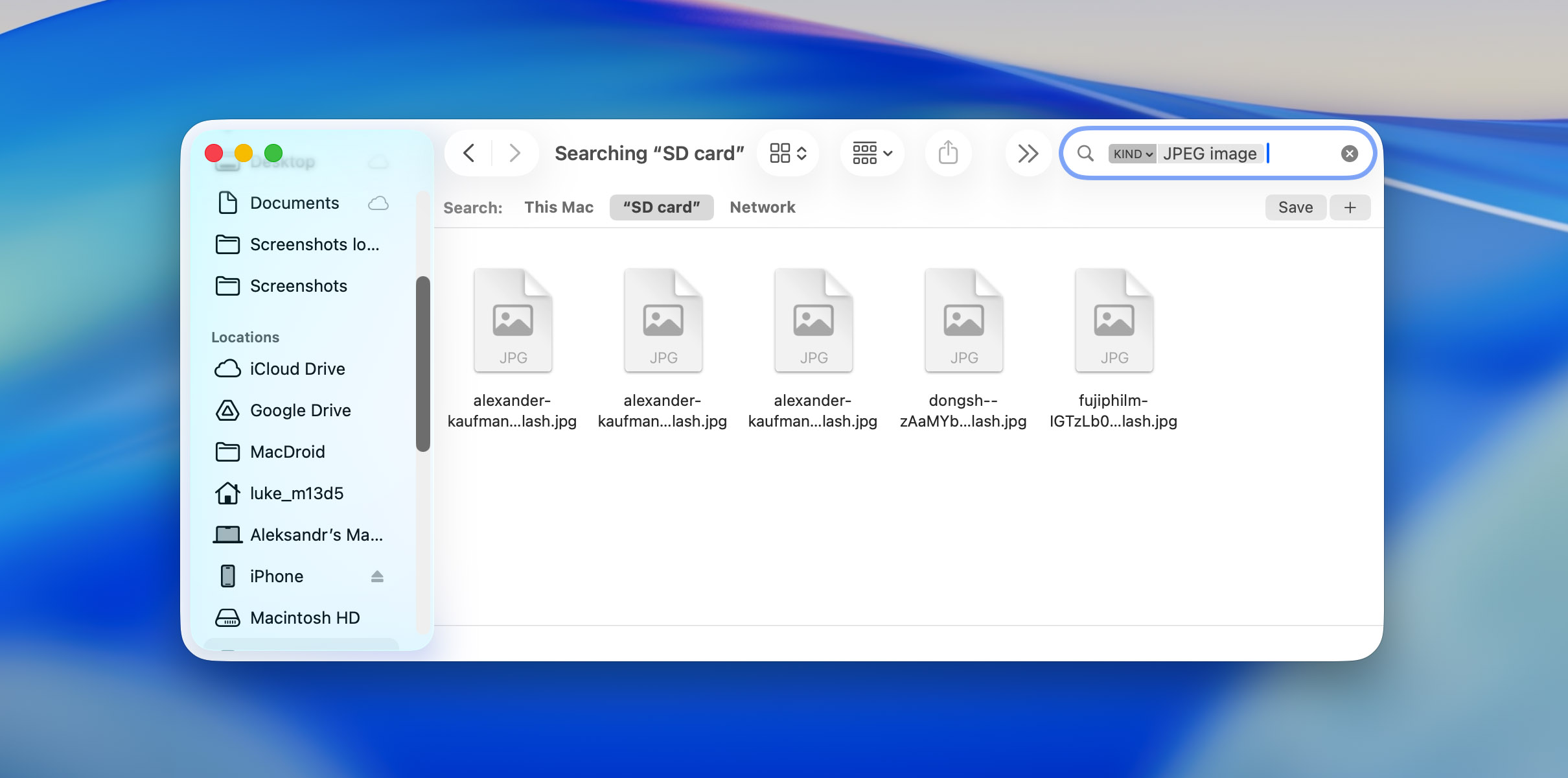The height and width of the screenshot is (778, 1568).
Task: Eject the iPhone
Action: click(377, 576)
